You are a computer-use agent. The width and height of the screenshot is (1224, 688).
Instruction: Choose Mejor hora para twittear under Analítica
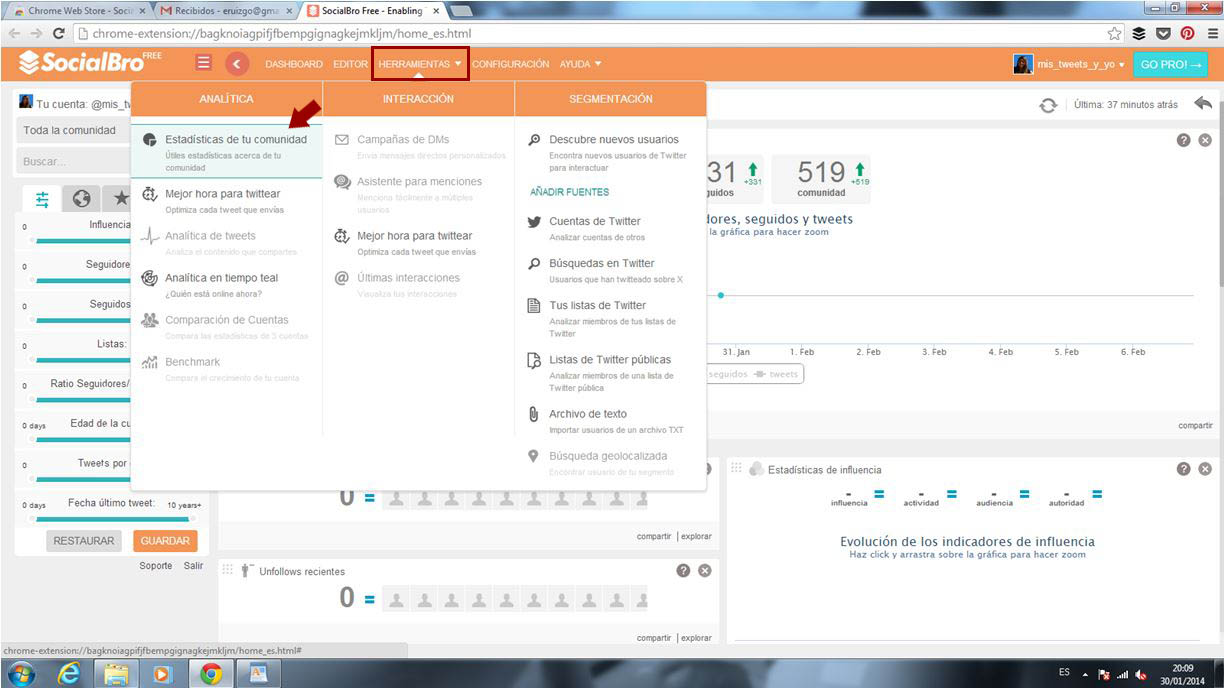tap(222, 194)
